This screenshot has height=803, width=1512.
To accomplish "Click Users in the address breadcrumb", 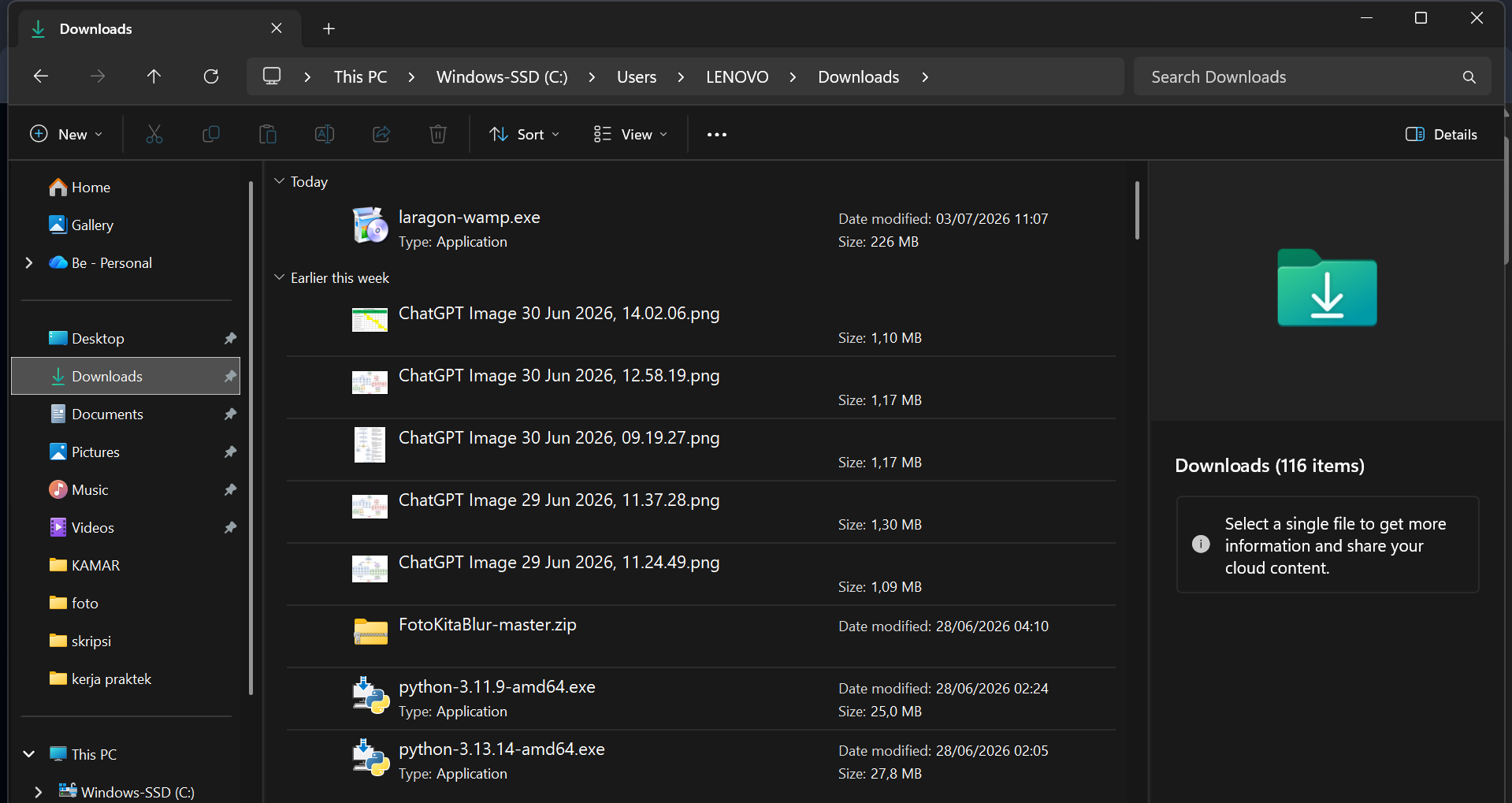I will click(637, 77).
